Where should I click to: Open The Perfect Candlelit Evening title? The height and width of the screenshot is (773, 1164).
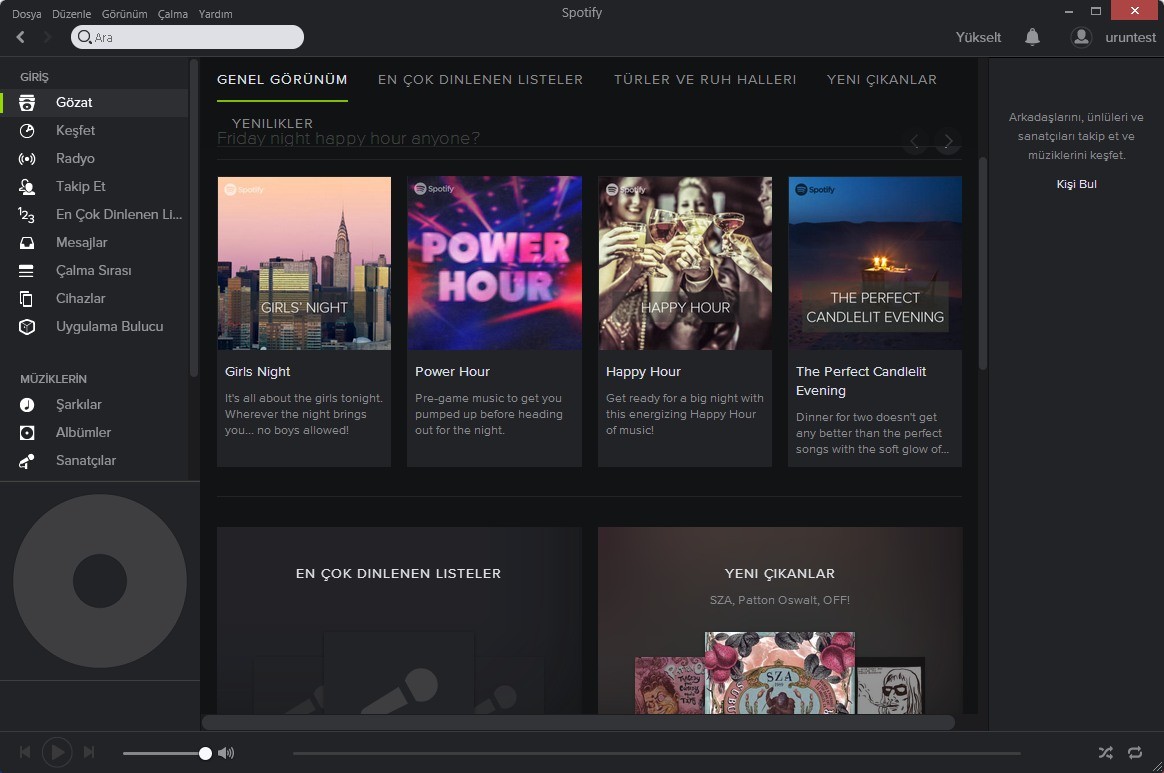click(861, 381)
